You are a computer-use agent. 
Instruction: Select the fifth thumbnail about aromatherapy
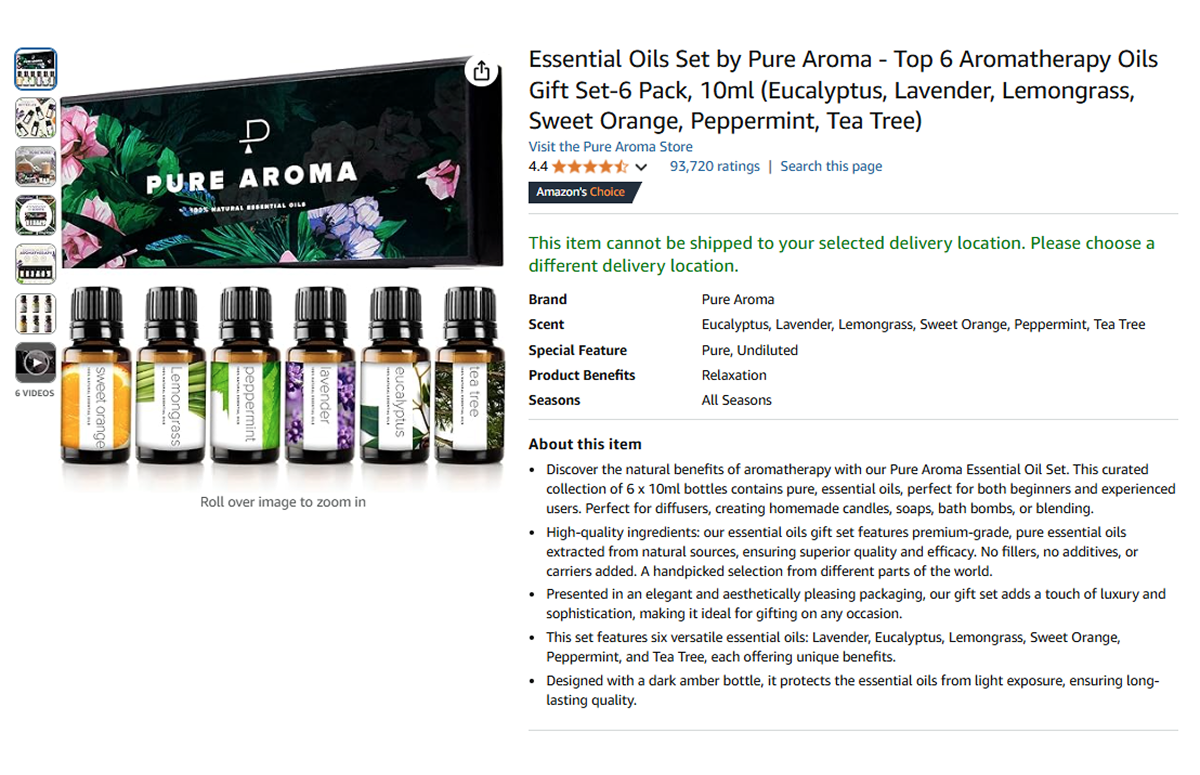click(36, 265)
